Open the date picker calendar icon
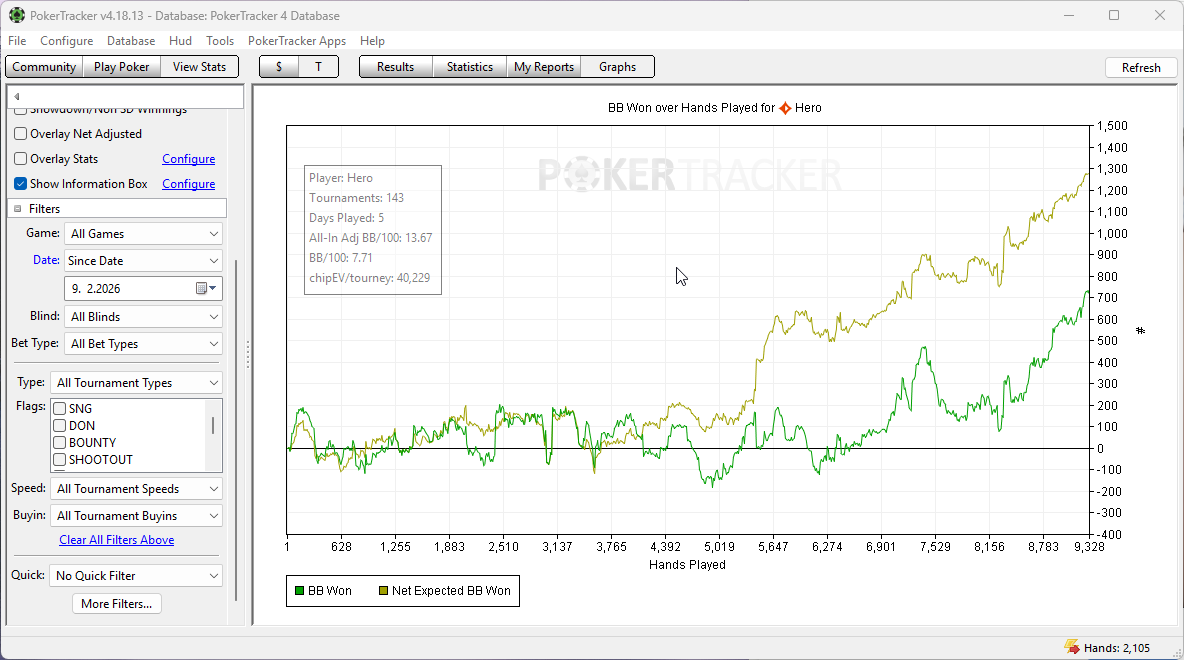The height and width of the screenshot is (660, 1184). pos(205,288)
